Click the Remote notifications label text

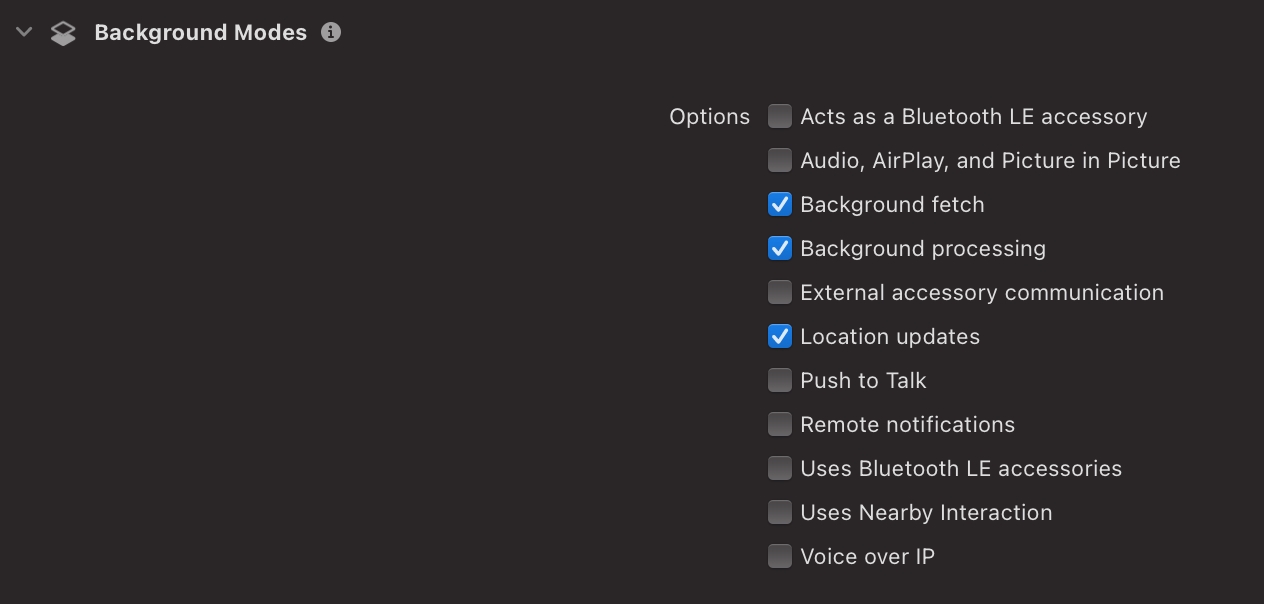pyautogui.click(x=907, y=424)
